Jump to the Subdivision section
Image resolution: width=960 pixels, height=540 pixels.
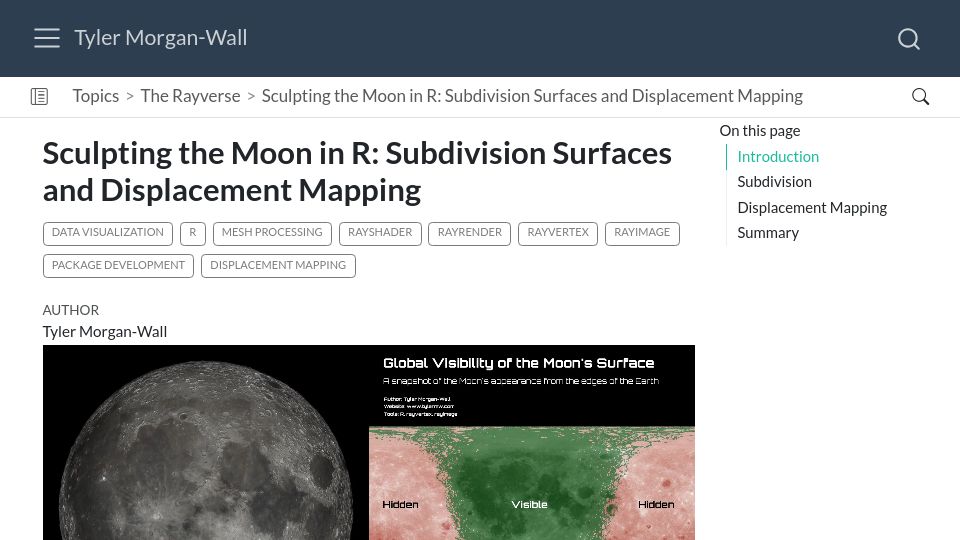coord(774,182)
